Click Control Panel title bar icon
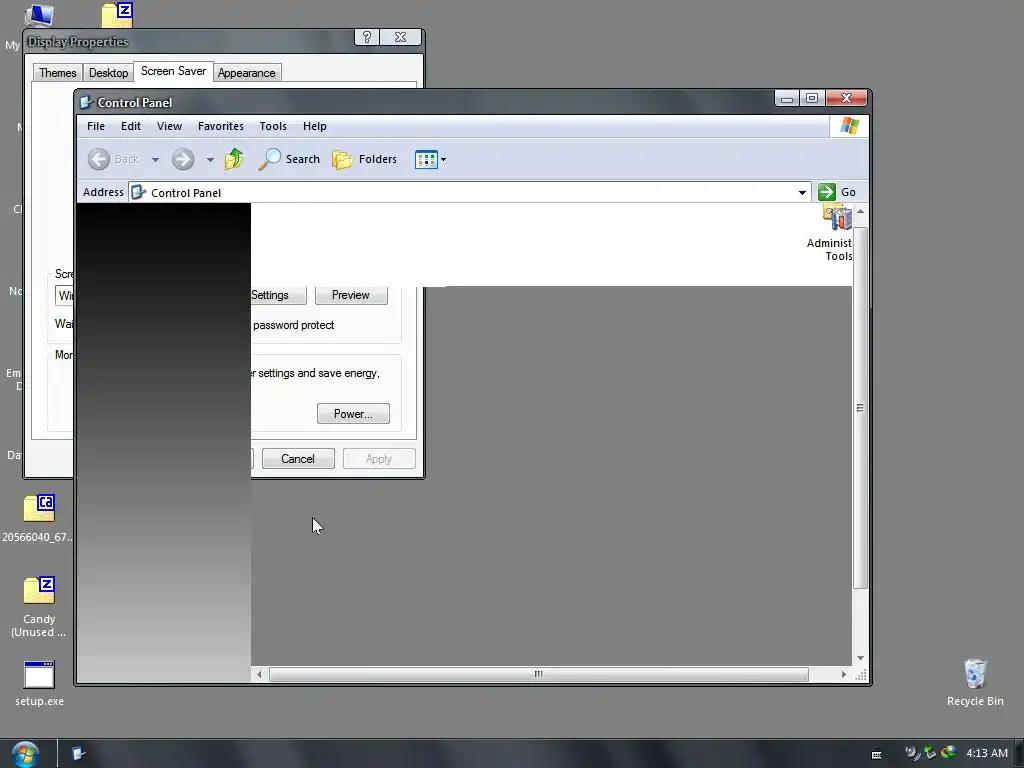The height and width of the screenshot is (768, 1024). coord(86,102)
